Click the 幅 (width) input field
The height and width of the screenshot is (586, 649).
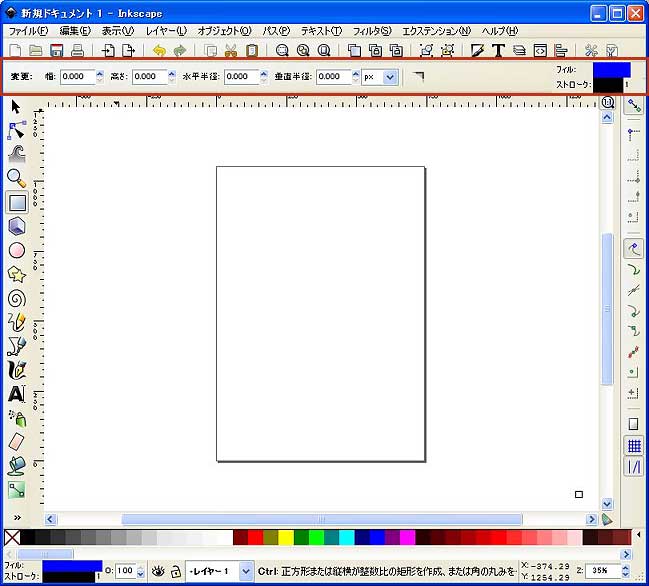coord(77,76)
